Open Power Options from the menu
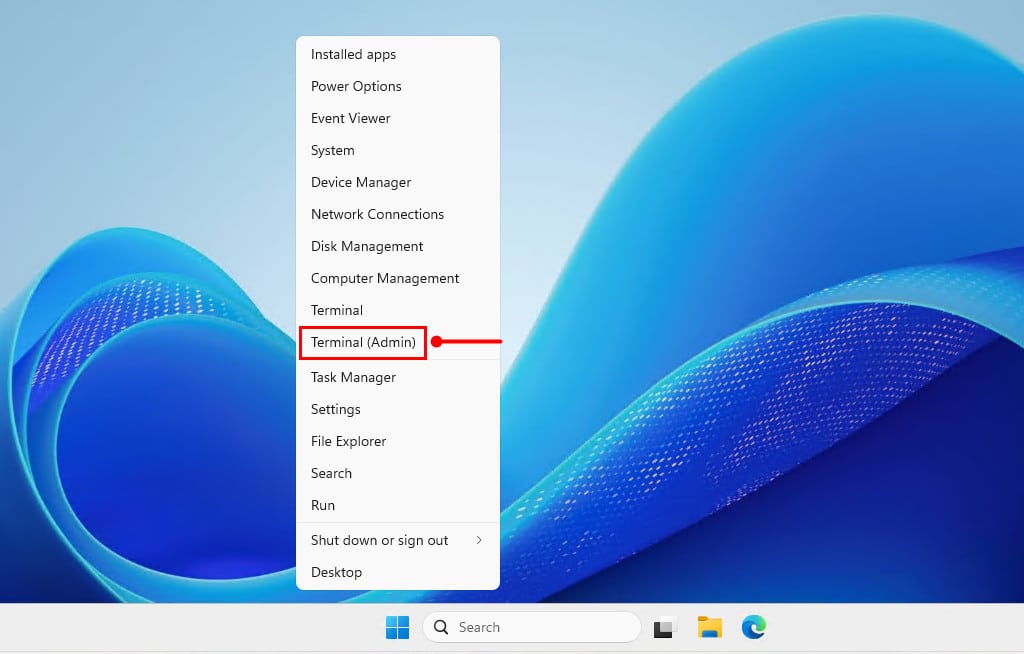This screenshot has width=1024, height=654. click(356, 86)
